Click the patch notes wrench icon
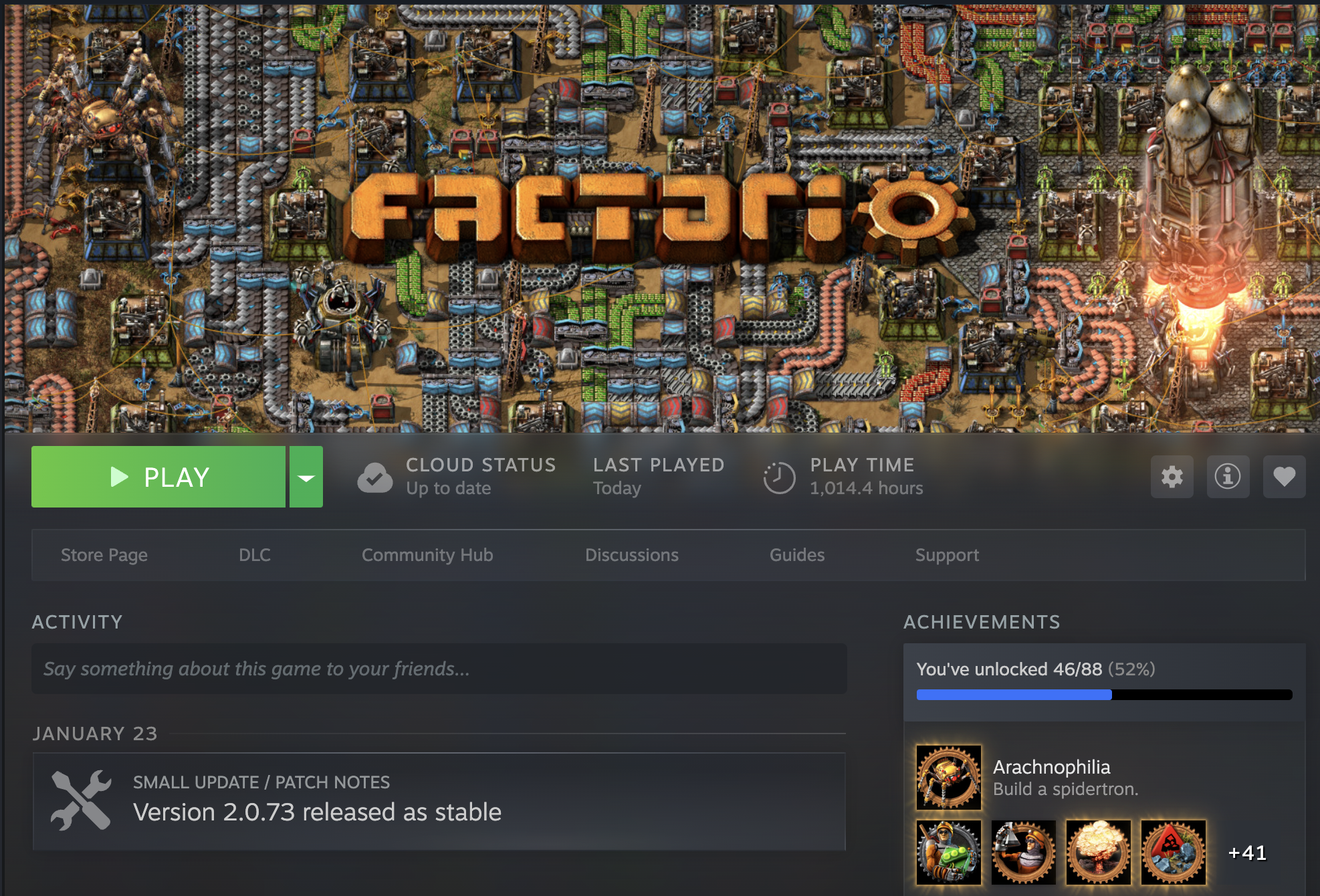 pyautogui.click(x=81, y=800)
